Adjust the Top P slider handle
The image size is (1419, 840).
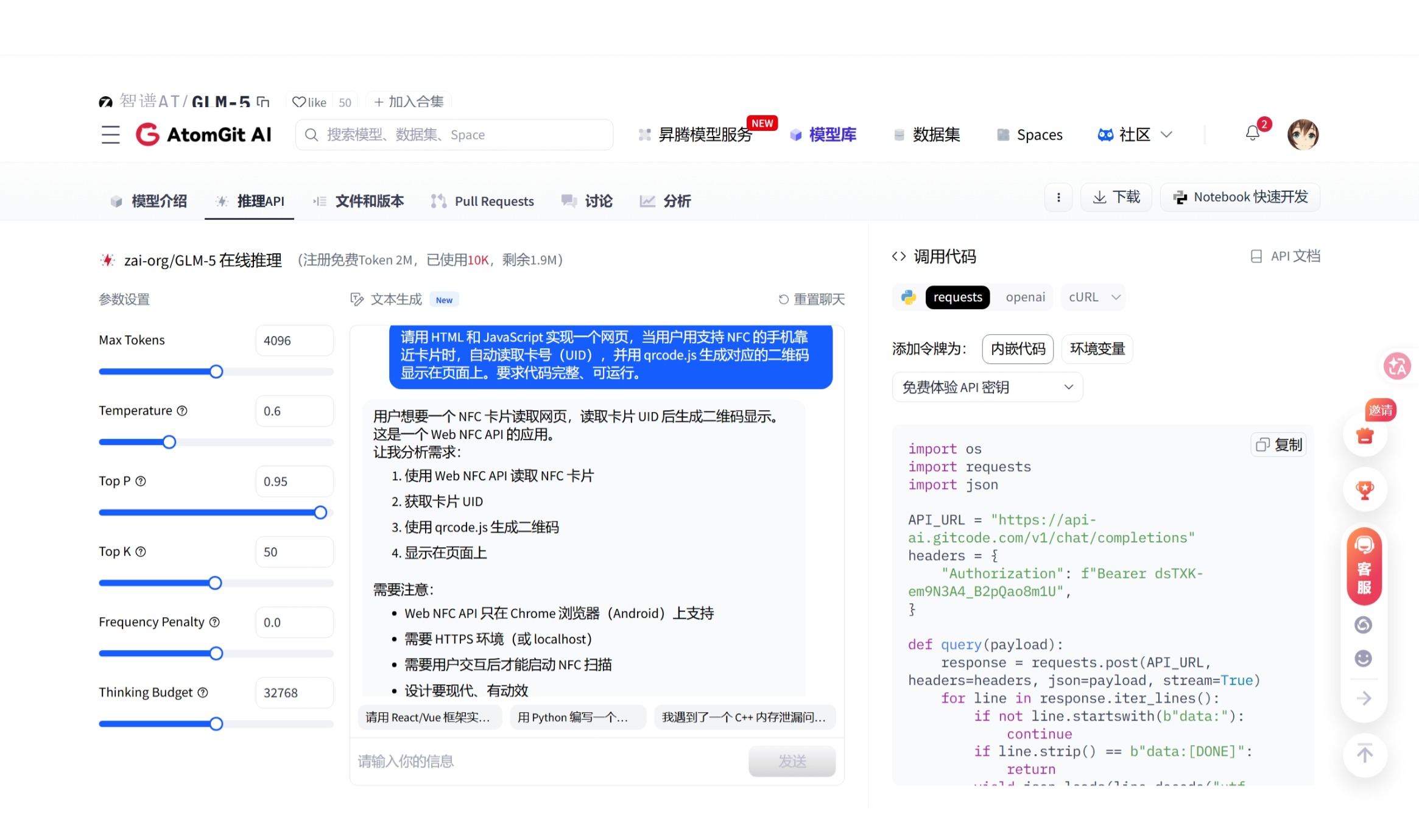(320, 513)
